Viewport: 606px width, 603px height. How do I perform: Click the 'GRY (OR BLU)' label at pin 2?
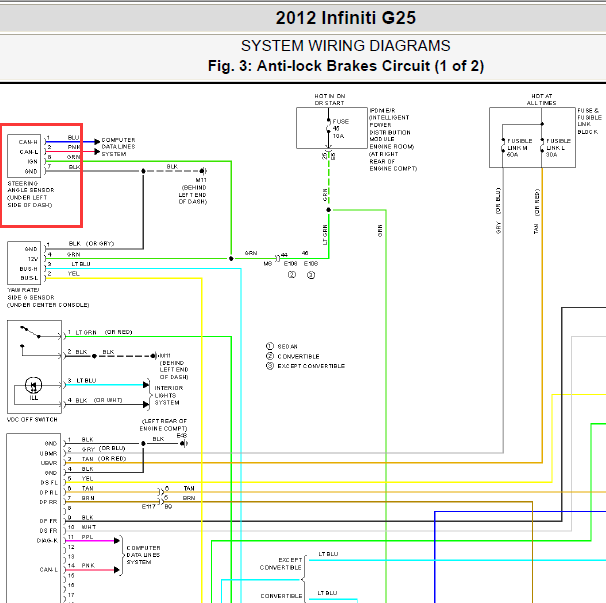coord(103,449)
